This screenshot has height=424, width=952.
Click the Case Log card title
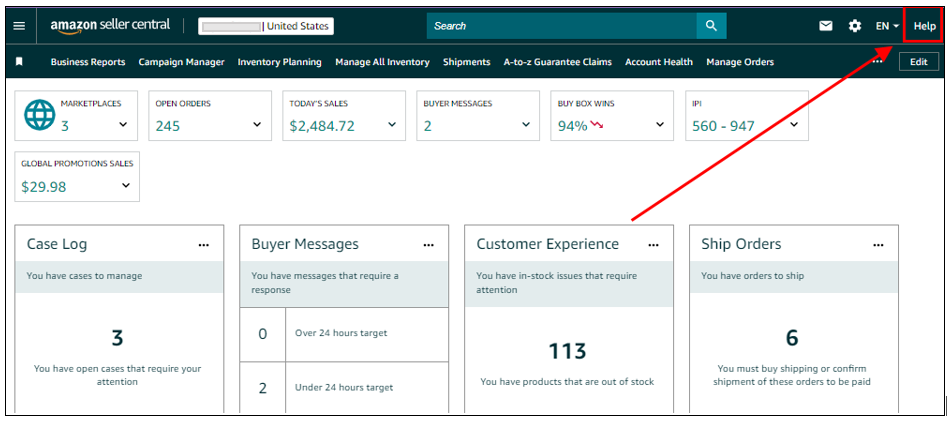[57, 245]
